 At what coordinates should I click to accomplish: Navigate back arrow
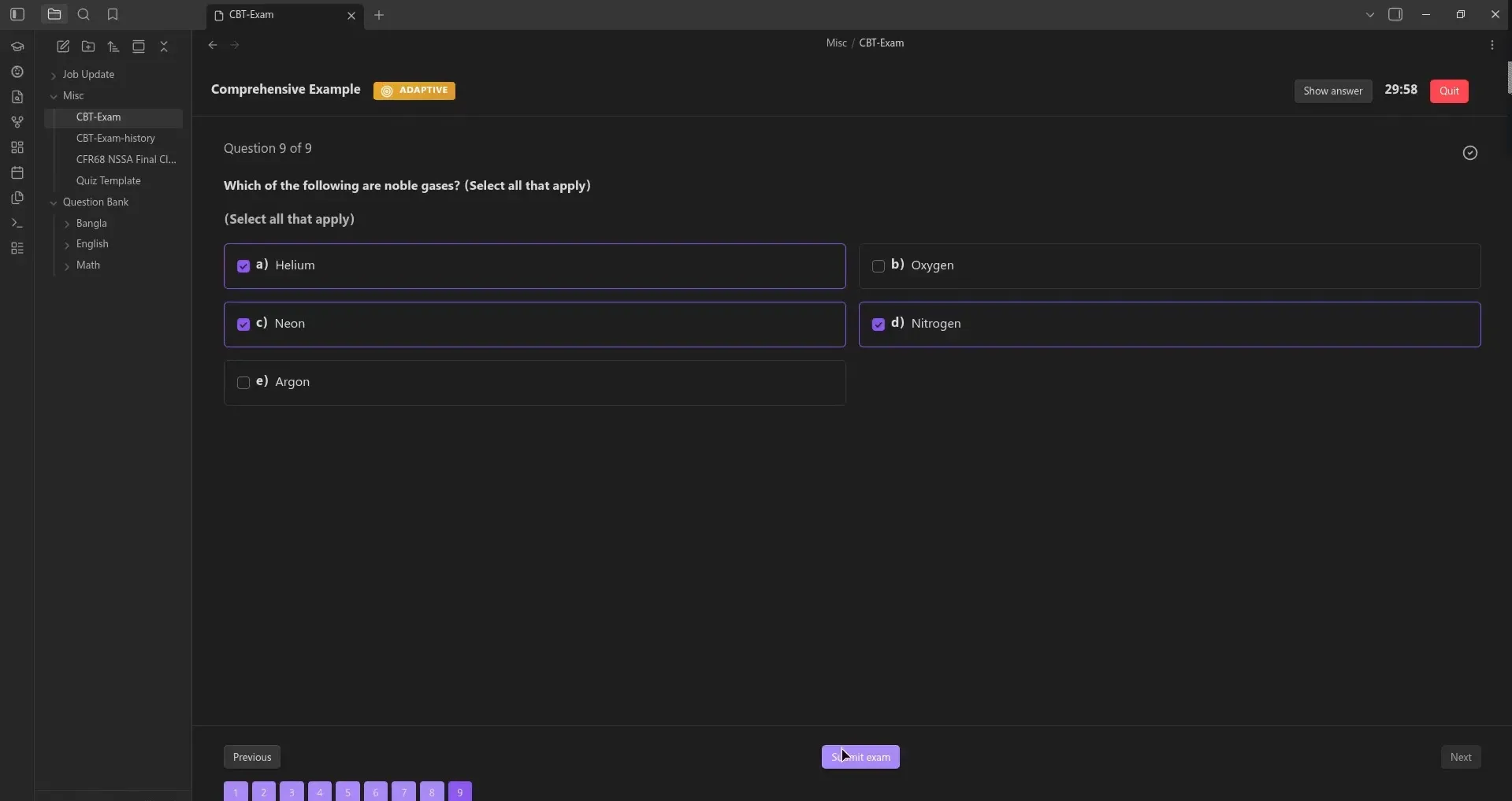213,45
